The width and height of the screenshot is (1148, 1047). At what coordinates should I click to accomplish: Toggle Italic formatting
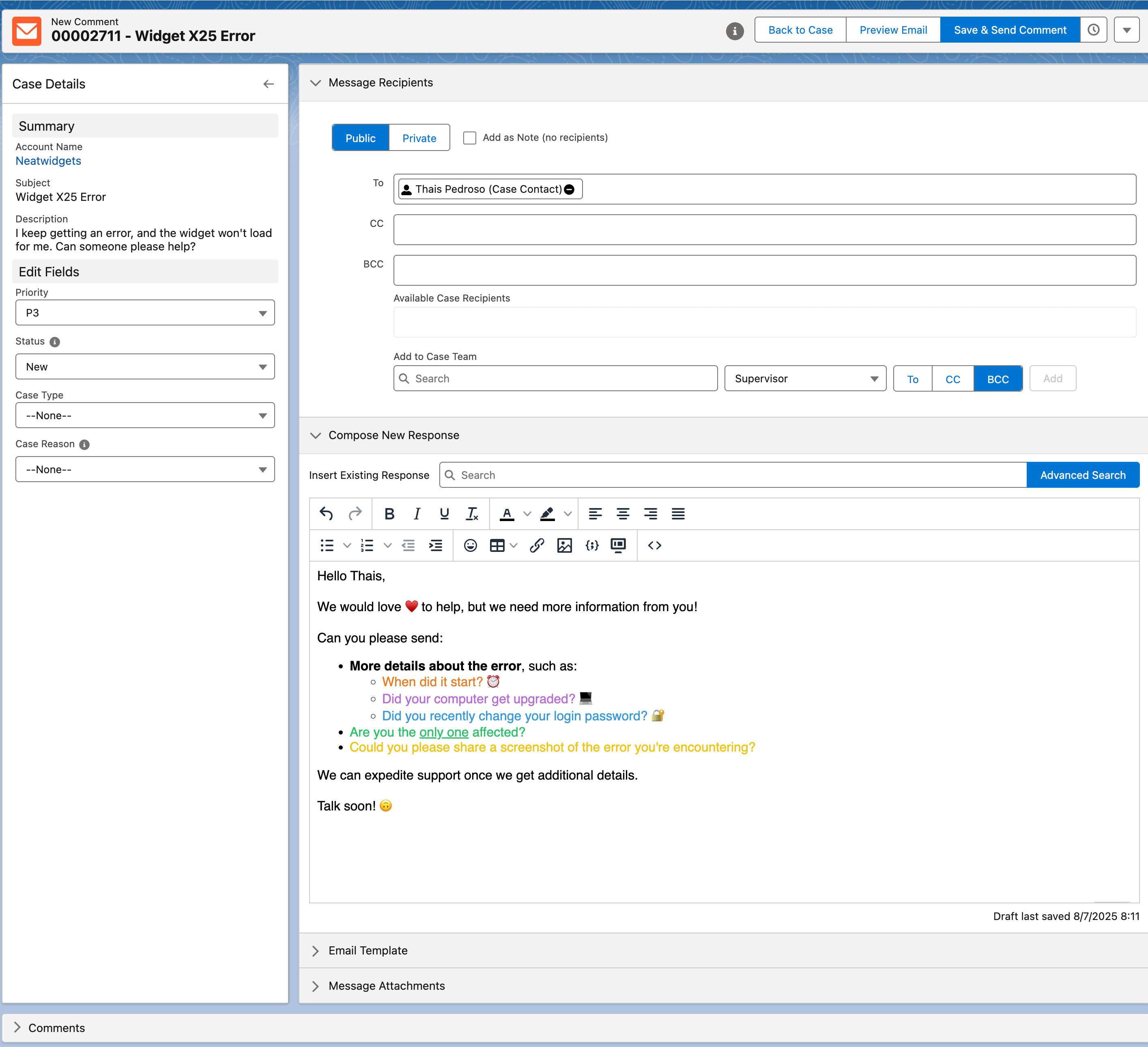pos(417,514)
